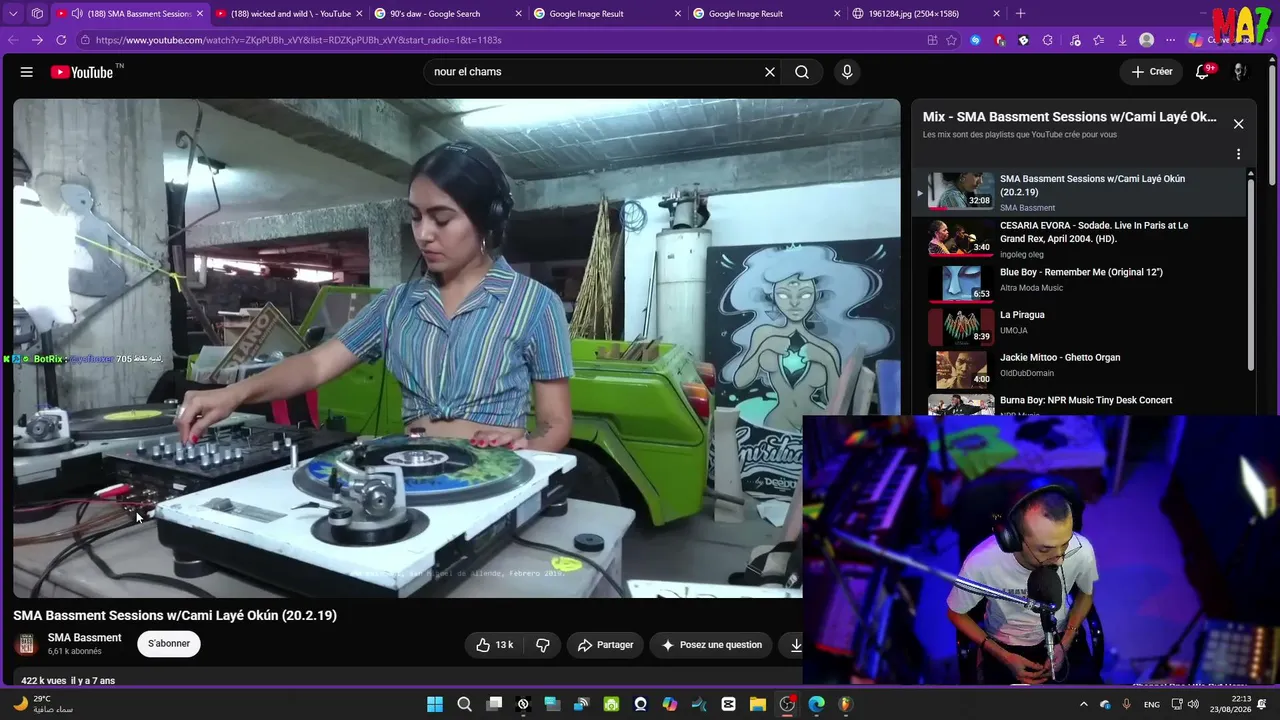
Task: Open Microsoft Edge from taskbar
Action: click(x=816, y=704)
